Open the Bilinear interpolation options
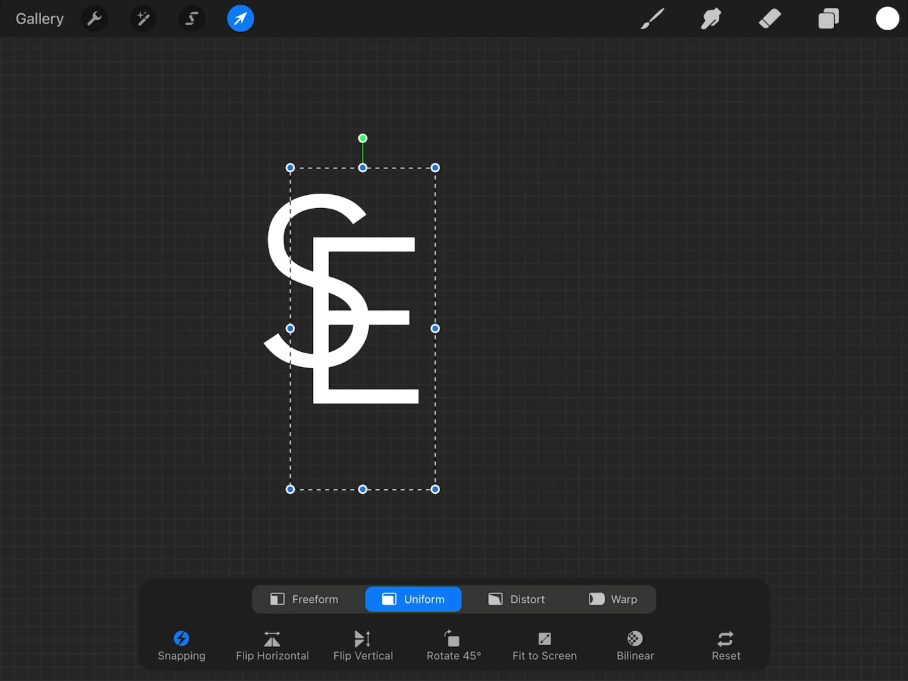 coord(635,646)
